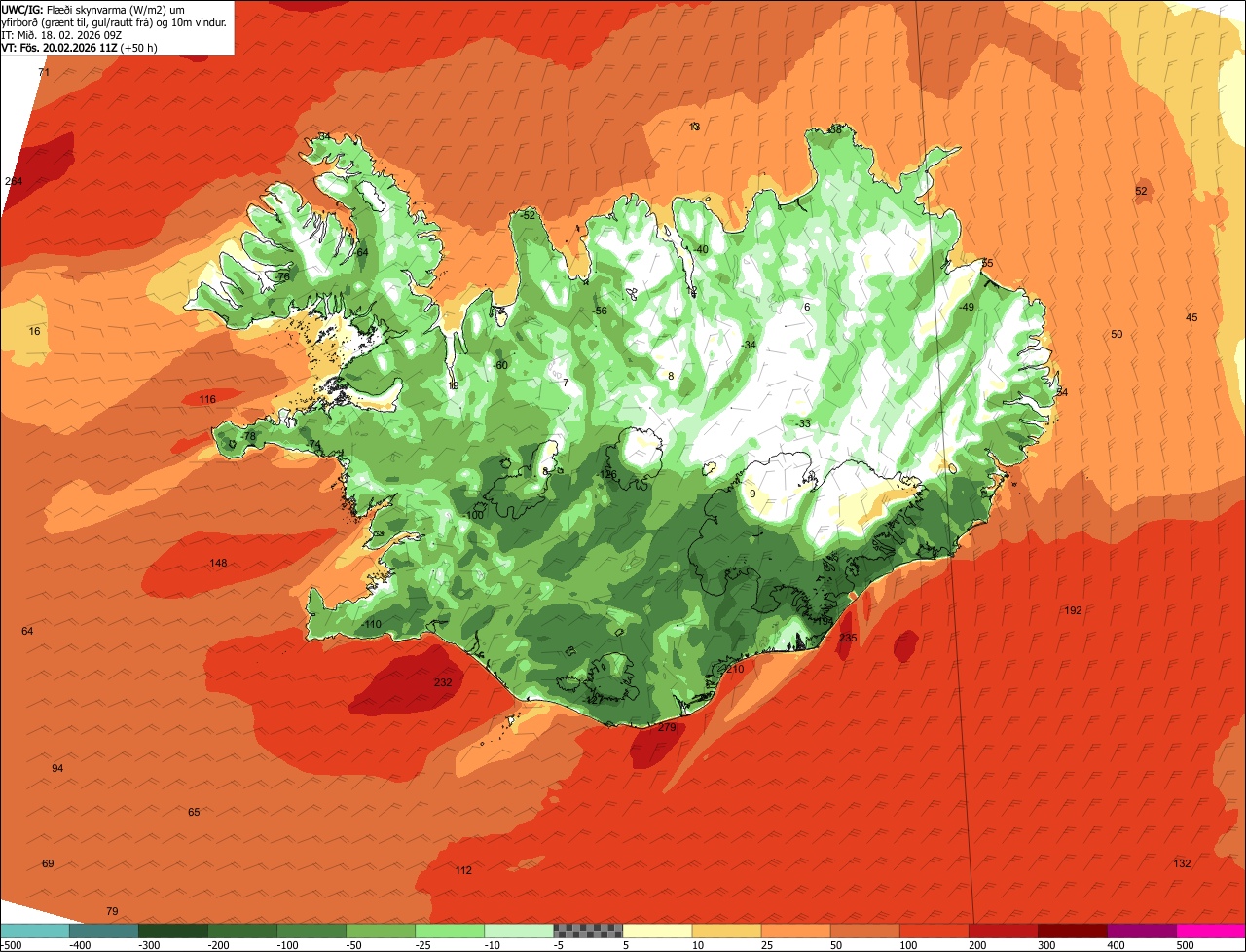Click the map value 232
This screenshot has width=1246, height=952.
point(443,683)
